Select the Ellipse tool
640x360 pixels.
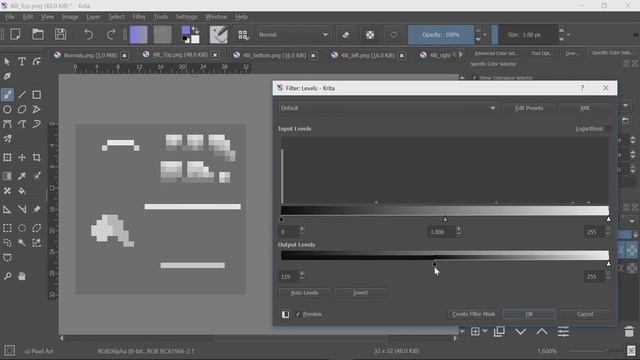(x=7, y=109)
